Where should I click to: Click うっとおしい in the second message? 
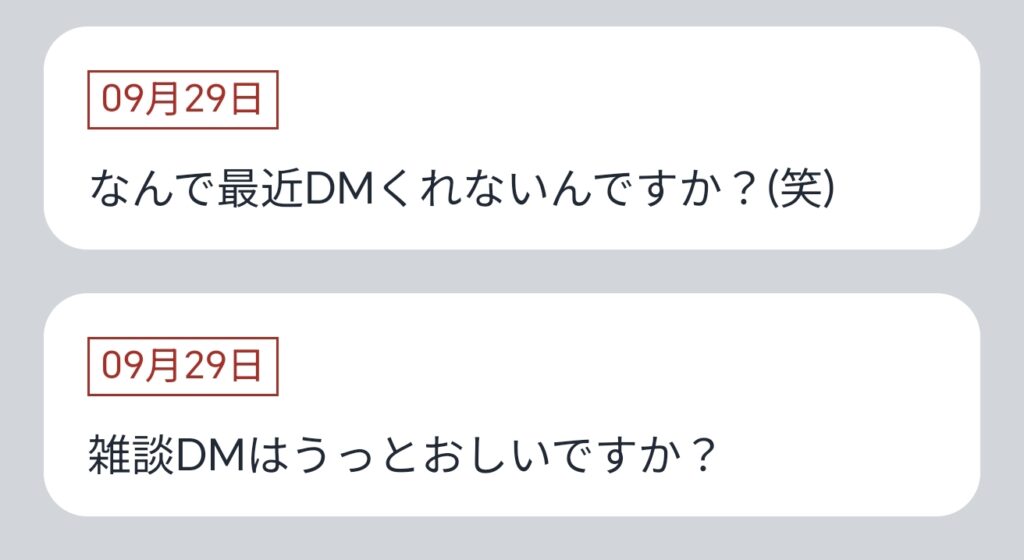(400, 456)
